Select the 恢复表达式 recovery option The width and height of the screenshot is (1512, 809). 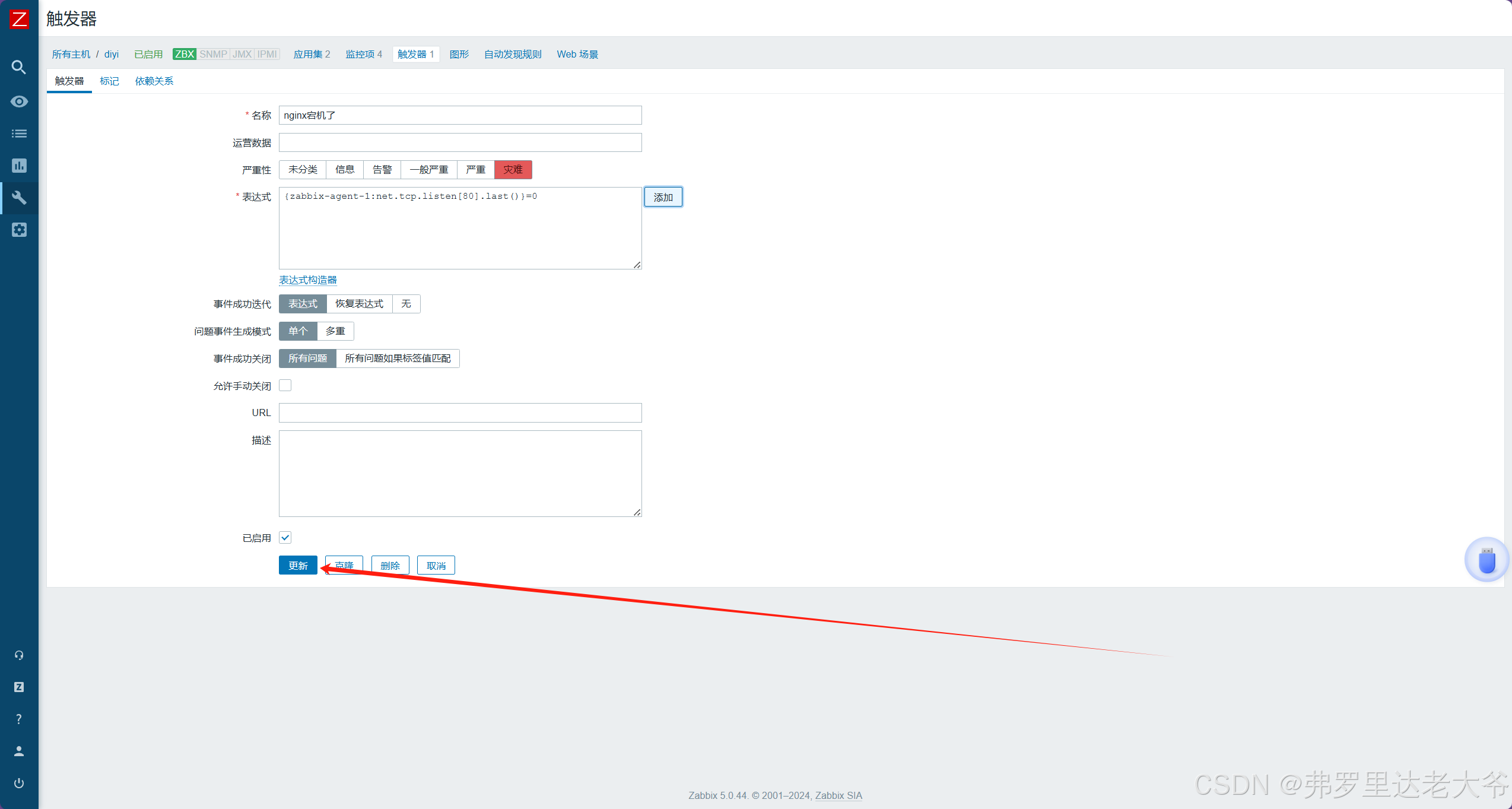pyautogui.click(x=359, y=304)
